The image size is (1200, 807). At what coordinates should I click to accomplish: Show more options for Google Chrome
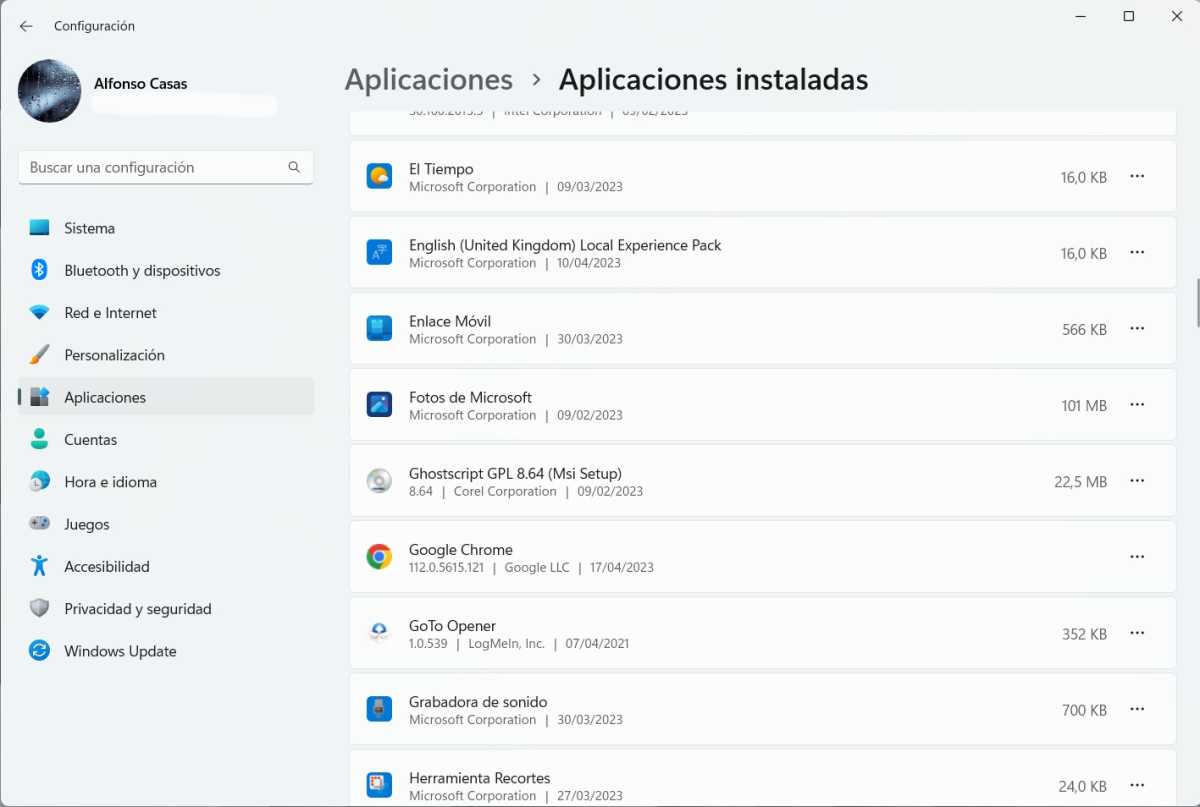point(1137,556)
